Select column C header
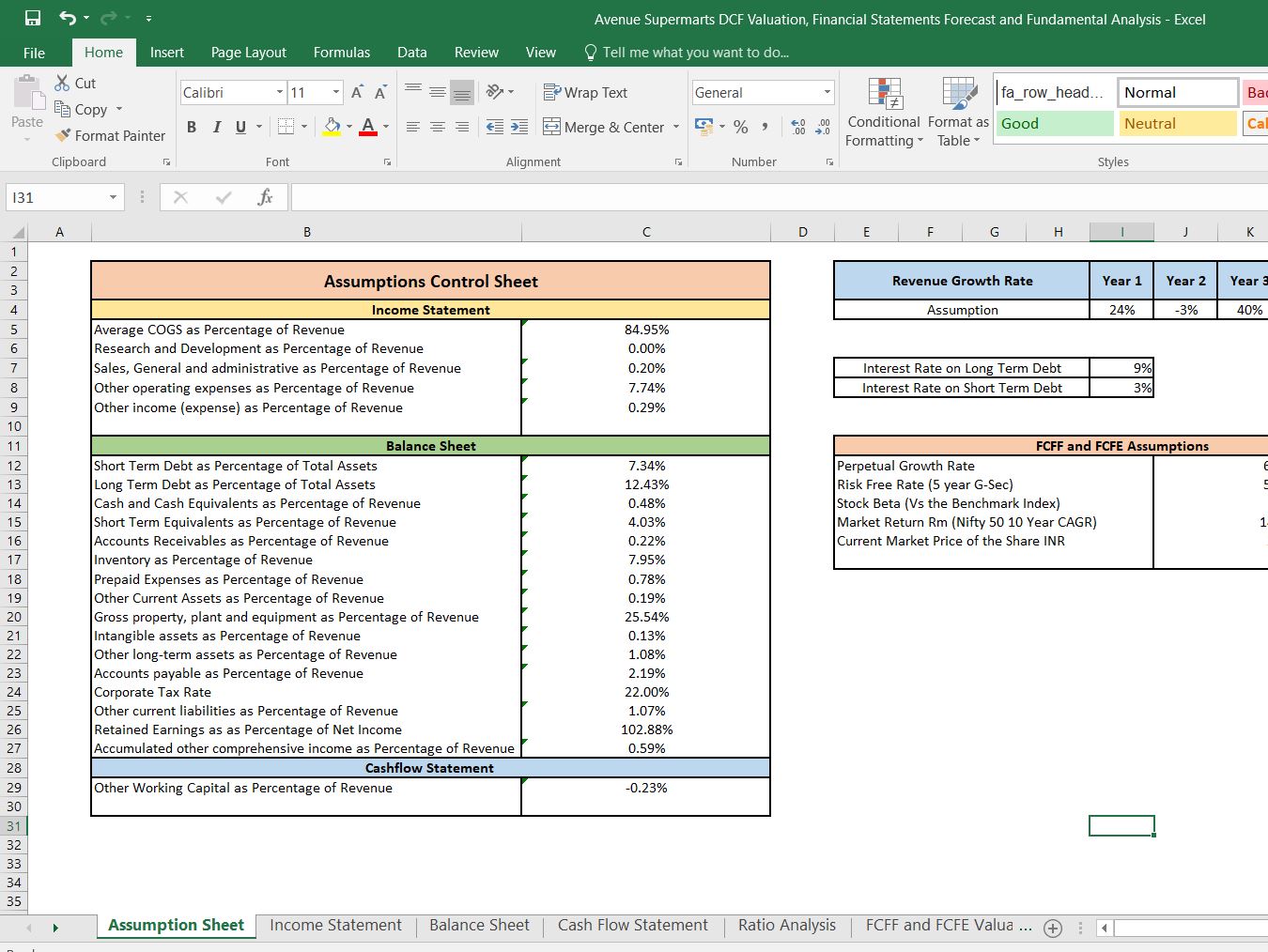The height and width of the screenshot is (952, 1268). click(646, 232)
